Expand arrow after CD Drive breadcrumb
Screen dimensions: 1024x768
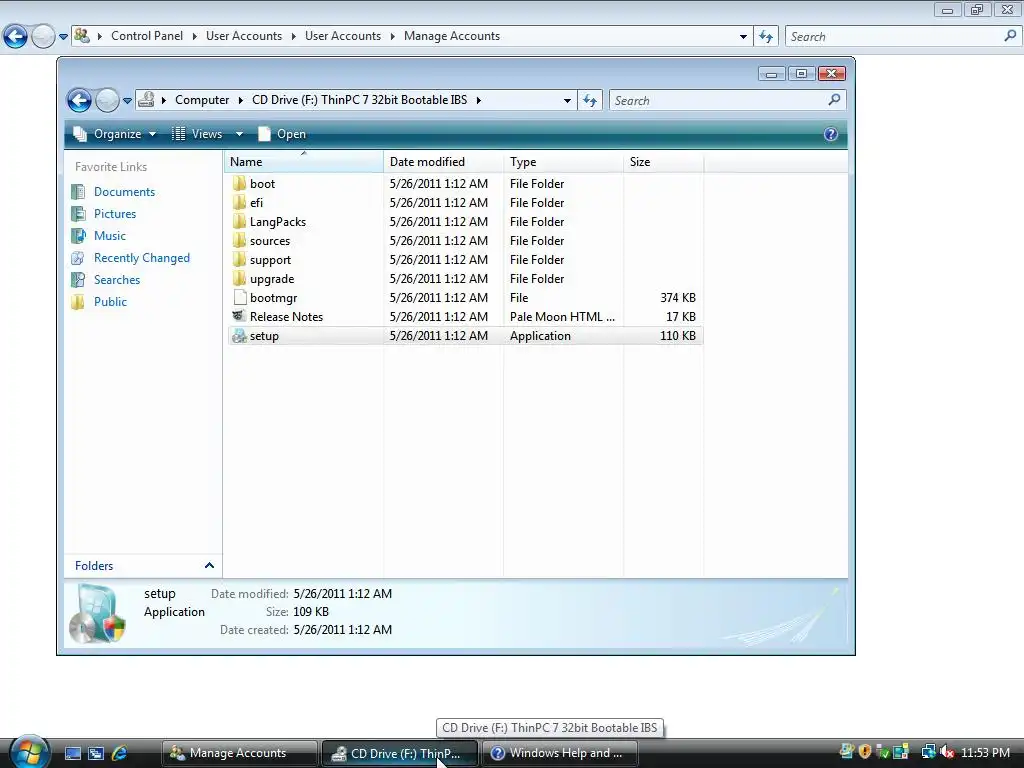click(479, 100)
